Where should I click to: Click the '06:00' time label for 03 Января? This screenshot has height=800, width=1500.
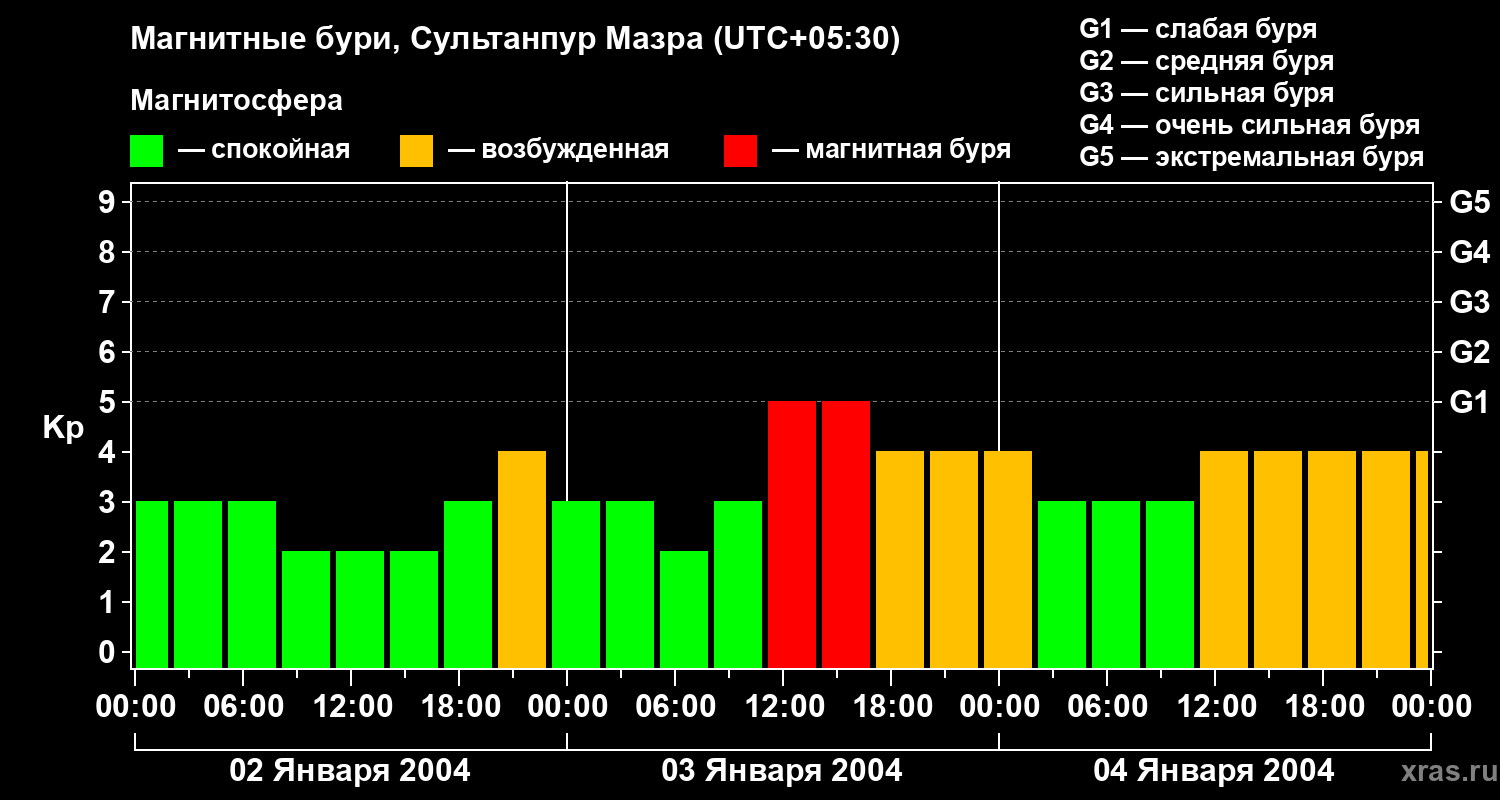675,706
